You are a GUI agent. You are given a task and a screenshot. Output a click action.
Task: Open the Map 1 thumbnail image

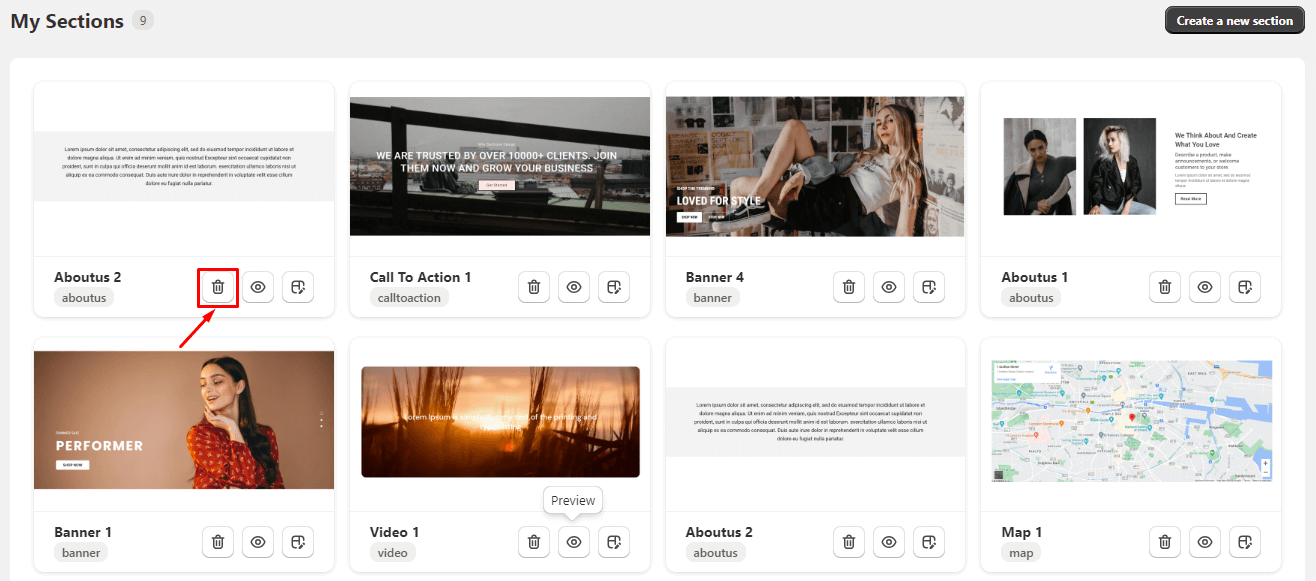tap(1131, 421)
